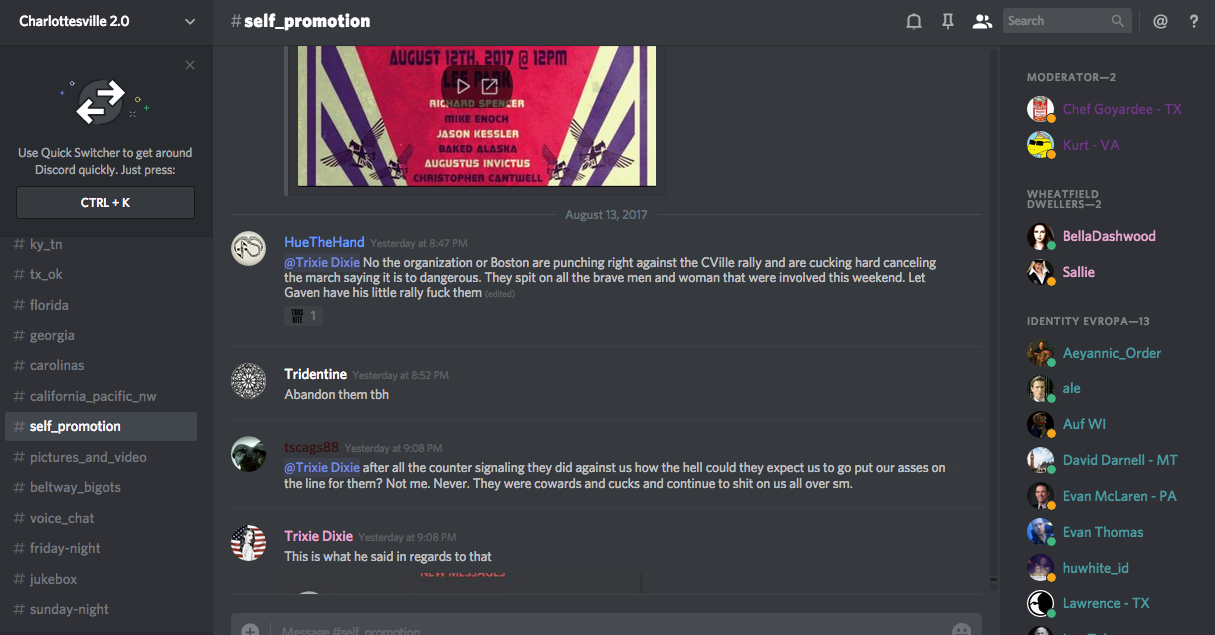Click the Search input field
Screen dimensions: 1215x635
tap(1066, 21)
